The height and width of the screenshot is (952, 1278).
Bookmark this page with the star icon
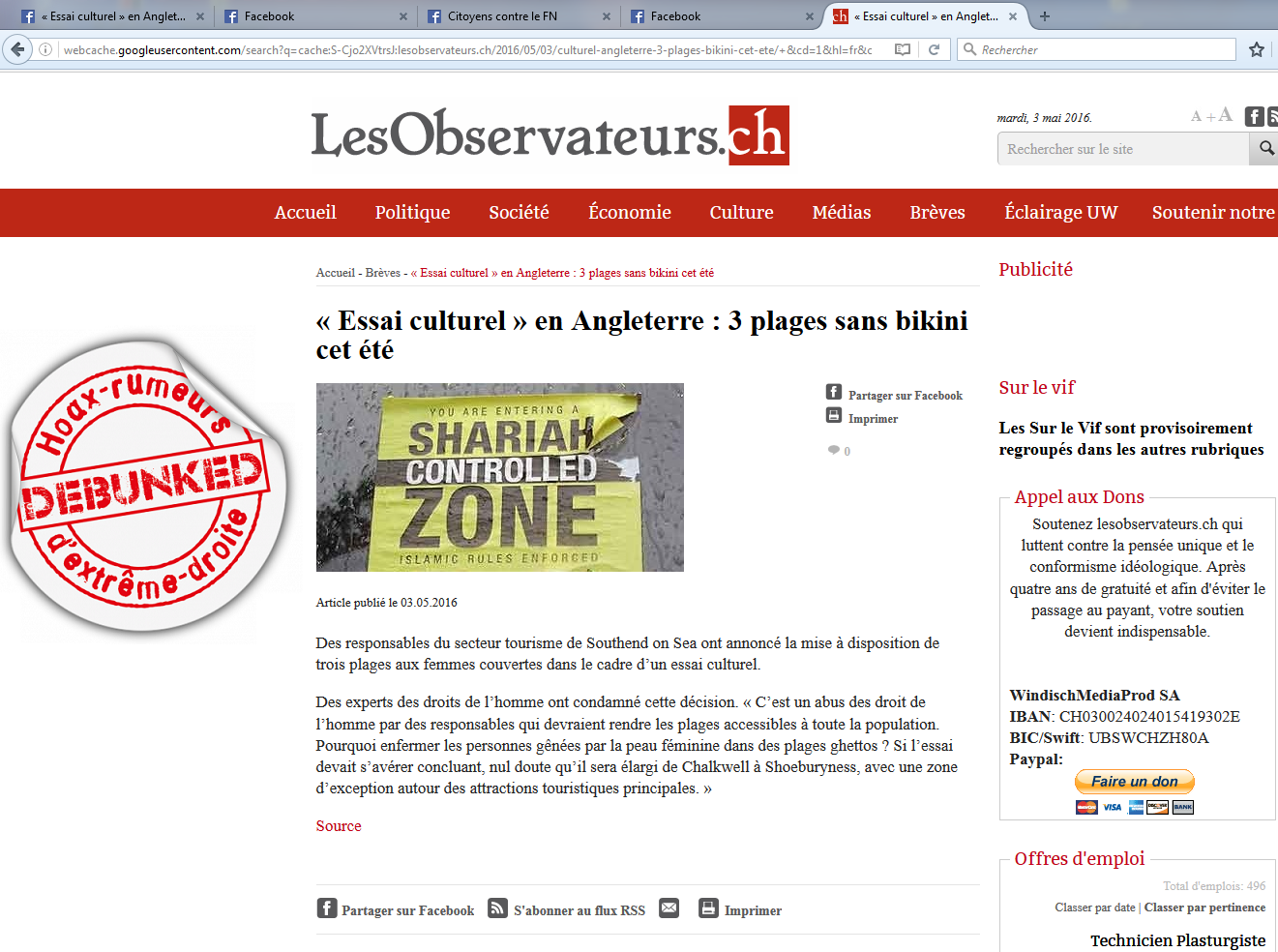tap(1257, 49)
